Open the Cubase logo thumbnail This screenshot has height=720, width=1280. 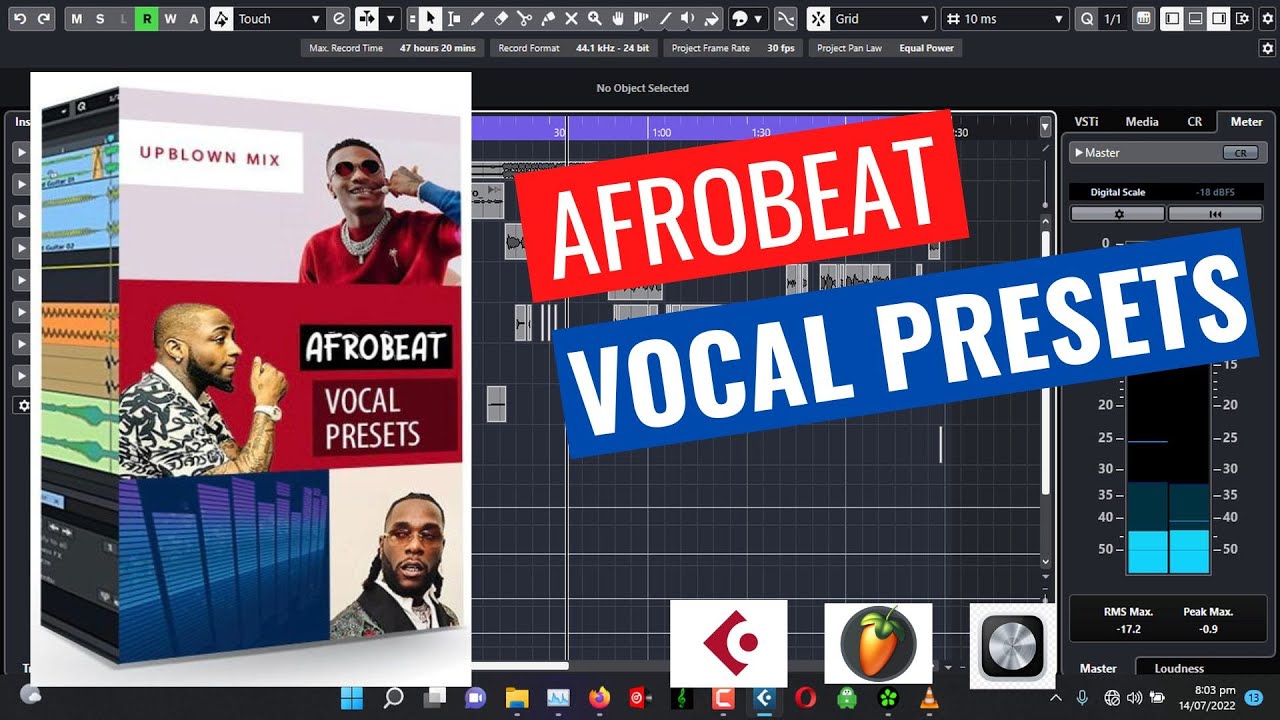[728, 644]
